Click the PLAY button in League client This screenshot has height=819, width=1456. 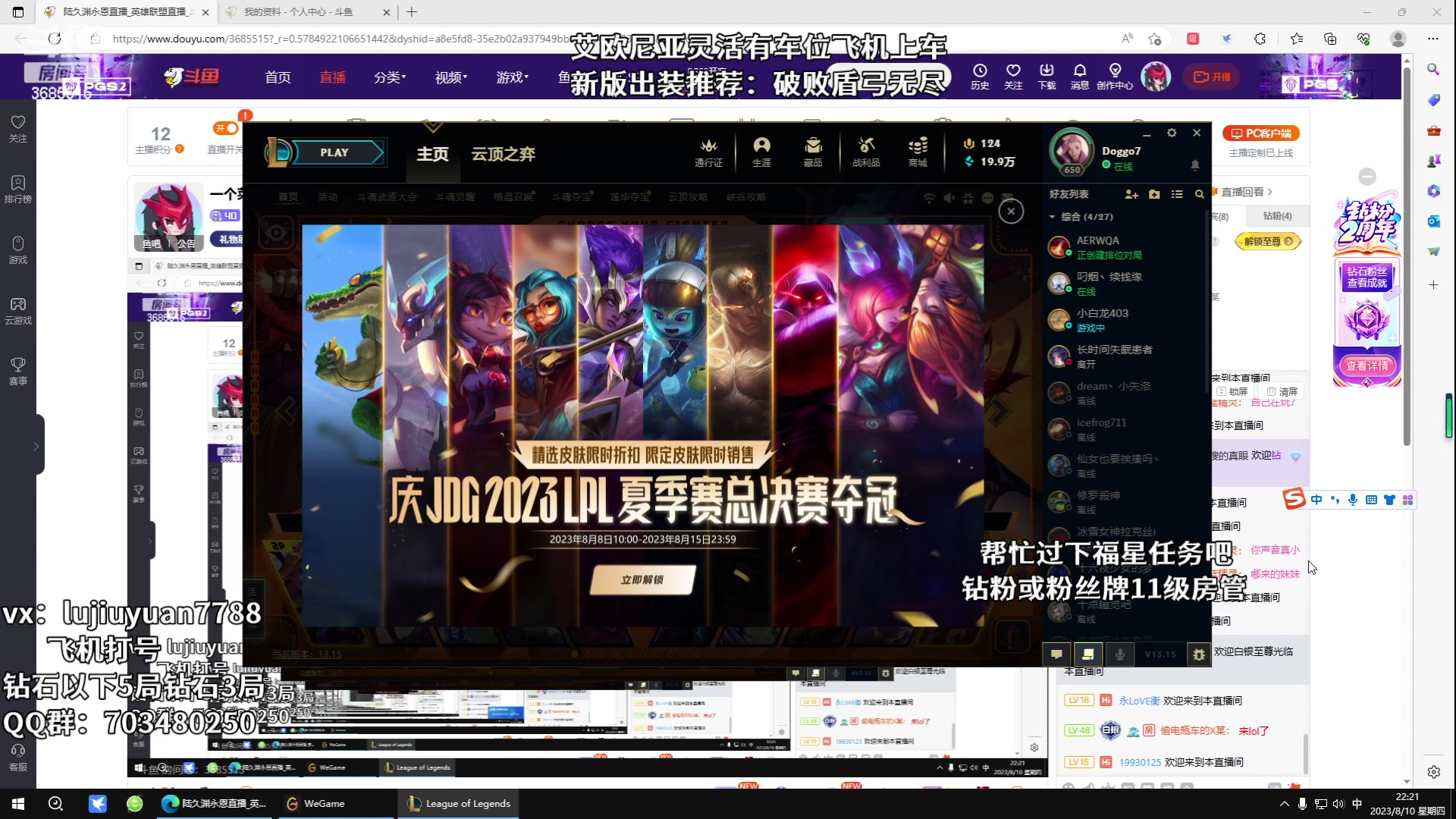(x=334, y=152)
